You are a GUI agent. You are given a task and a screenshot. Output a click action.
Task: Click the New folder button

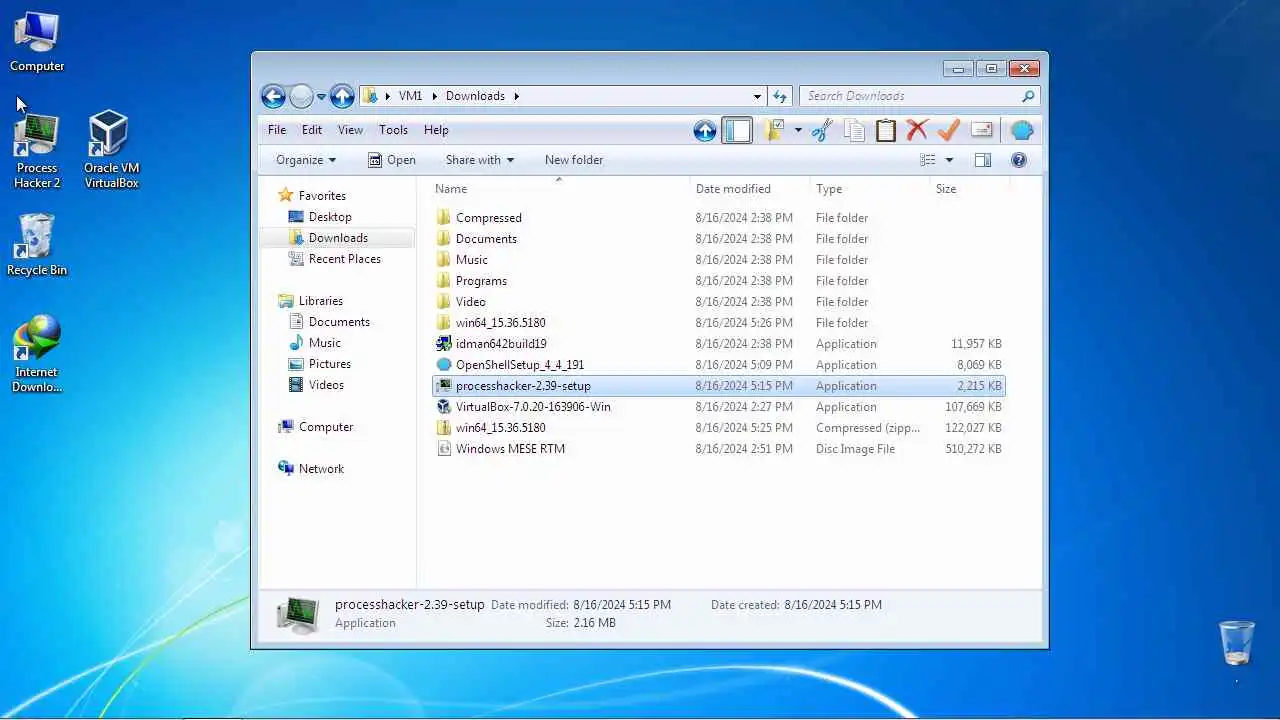[574, 160]
